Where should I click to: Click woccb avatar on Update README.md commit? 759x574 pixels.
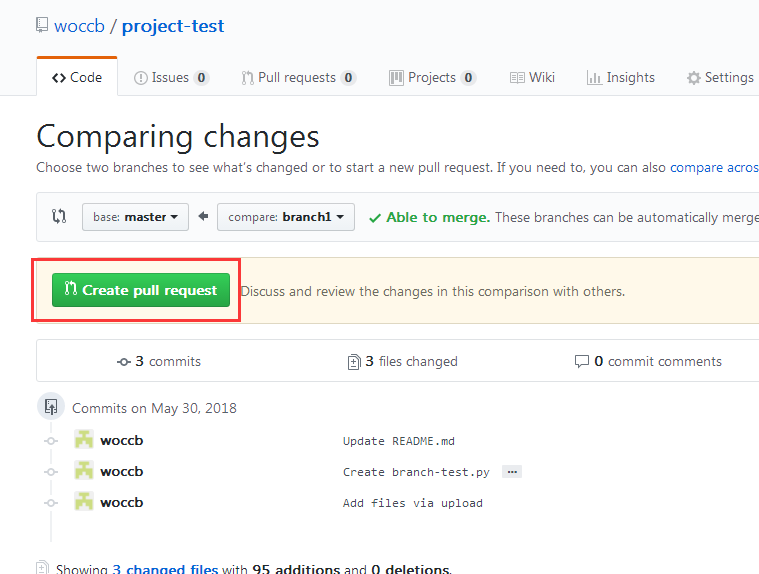click(x=84, y=439)
